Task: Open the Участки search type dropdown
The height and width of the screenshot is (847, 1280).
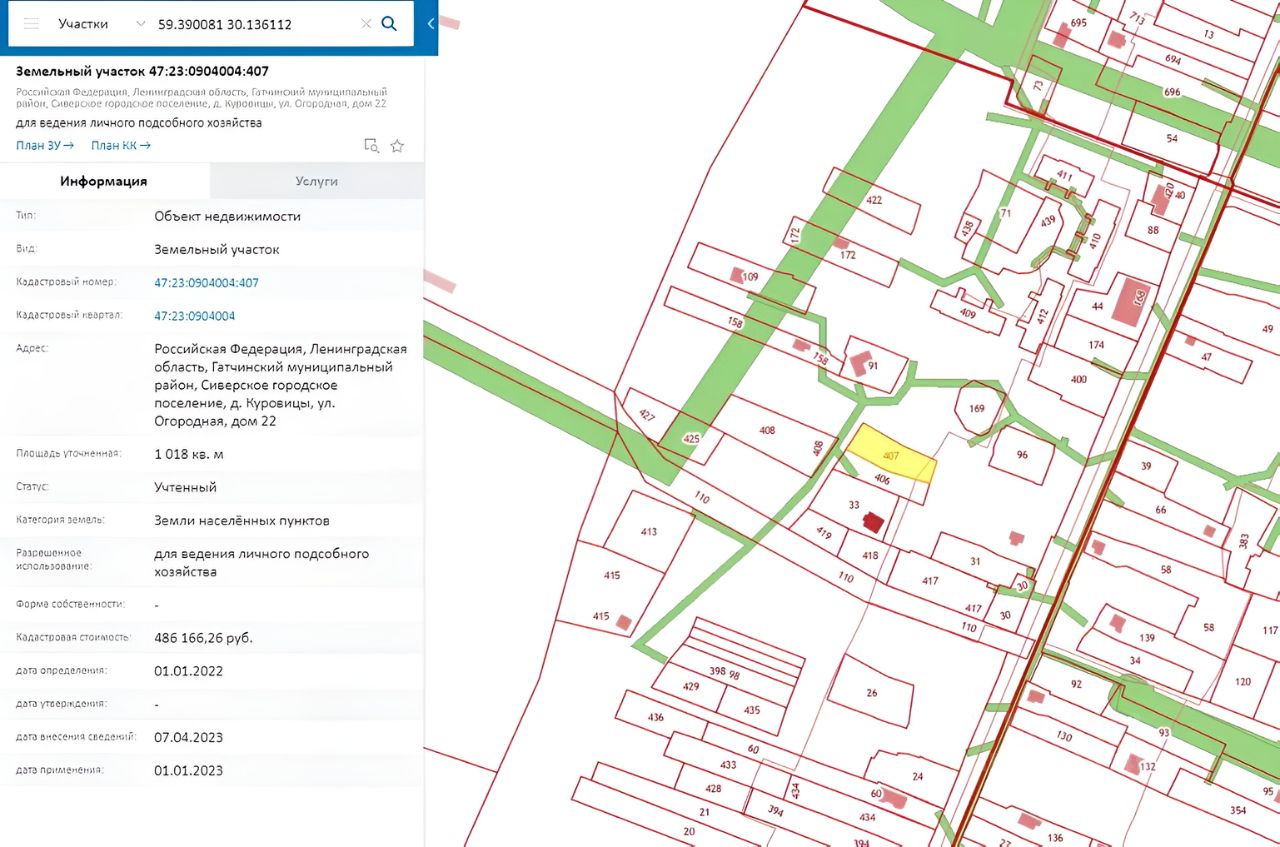Action: pyautogui.click(x=99, y=23)
